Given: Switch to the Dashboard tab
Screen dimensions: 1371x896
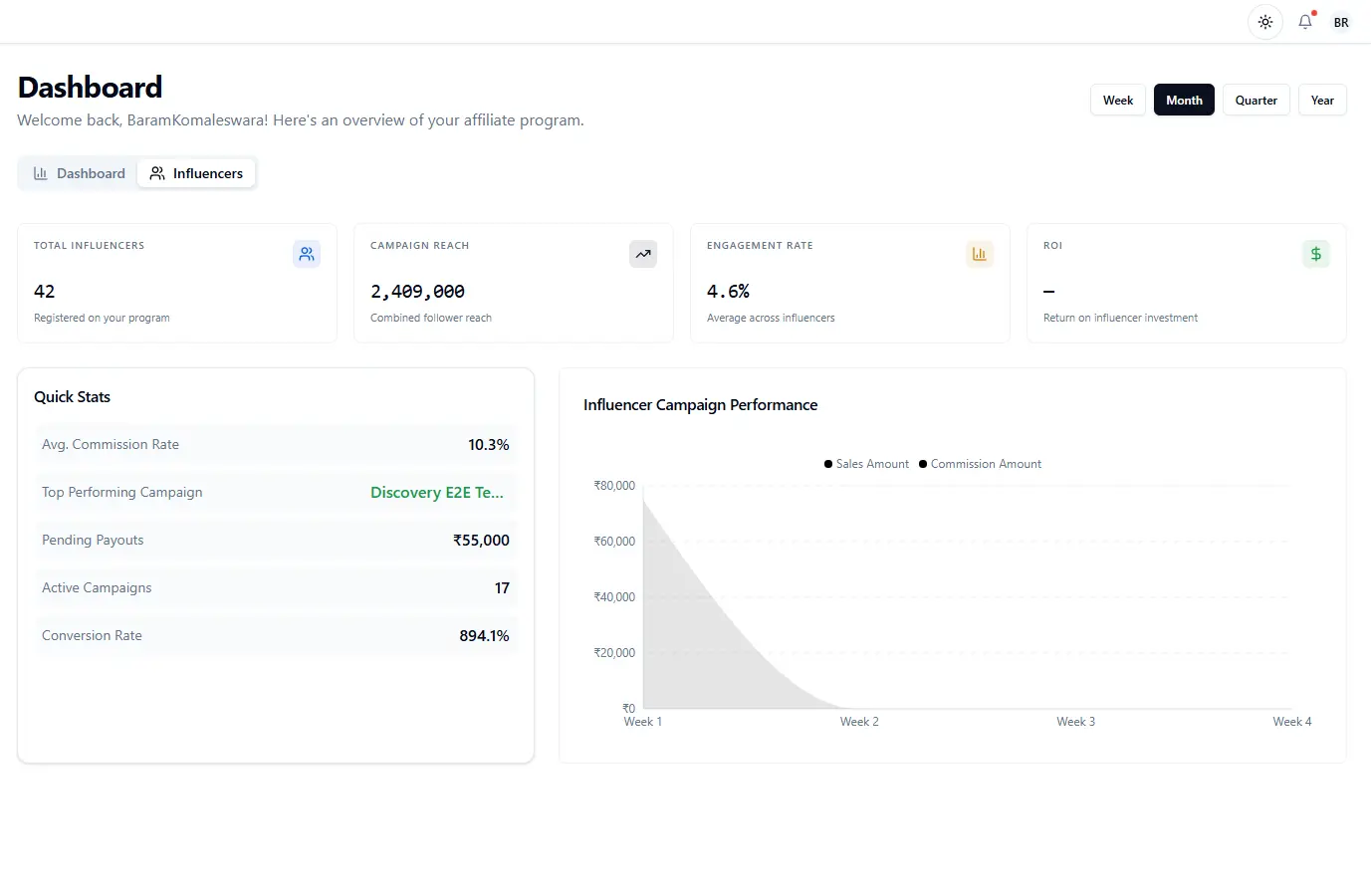Looking at the screenshot, I should pyautogui.click(x=80, y=173).
